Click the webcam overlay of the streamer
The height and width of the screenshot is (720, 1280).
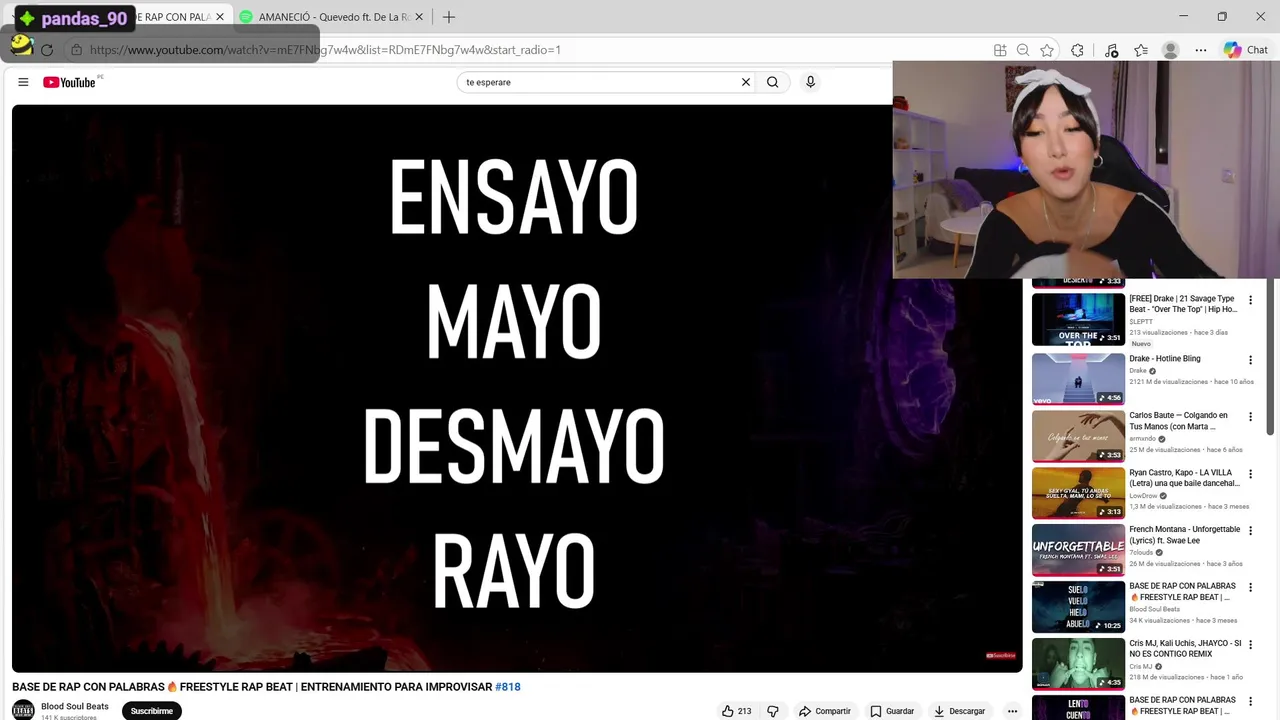1086,169
